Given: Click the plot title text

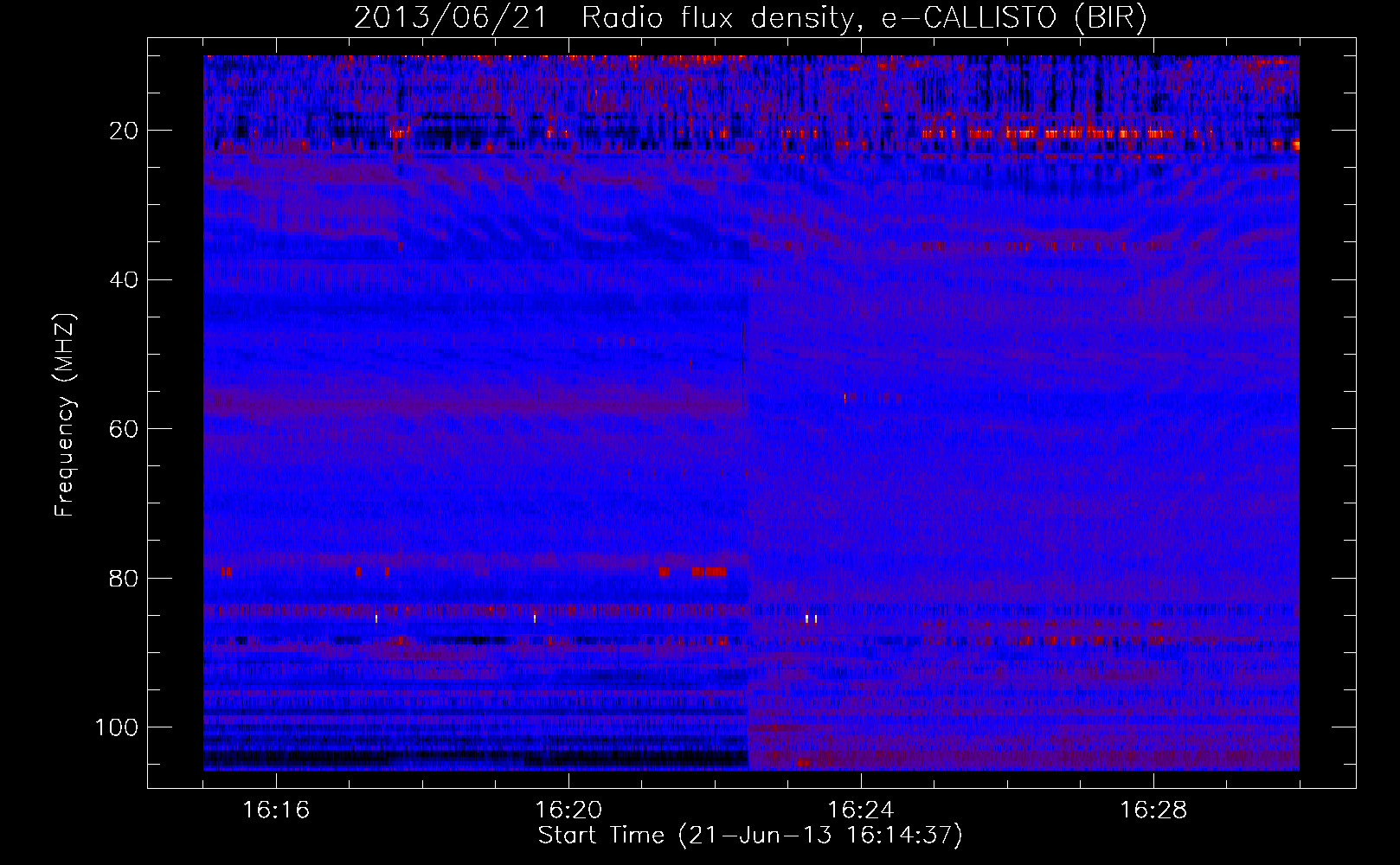Looking at the screenshot, I should (x=750, y=18).
